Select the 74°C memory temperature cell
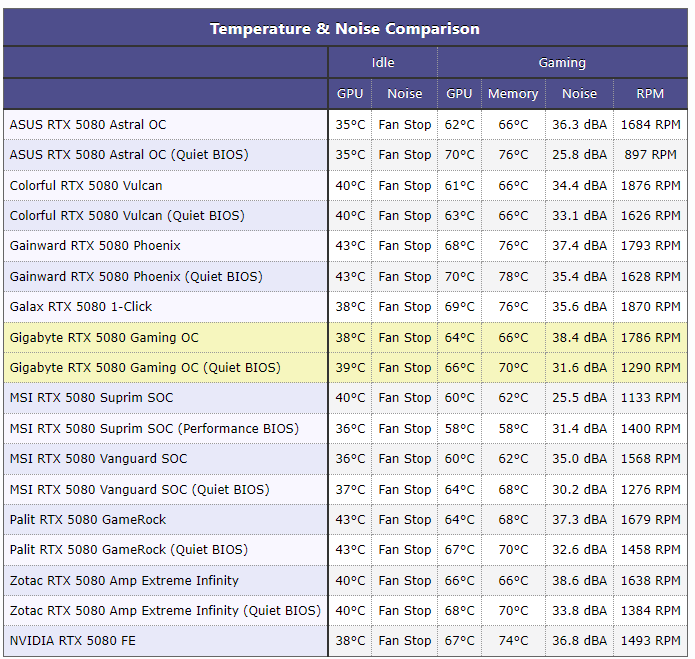 tap(513, 641)
